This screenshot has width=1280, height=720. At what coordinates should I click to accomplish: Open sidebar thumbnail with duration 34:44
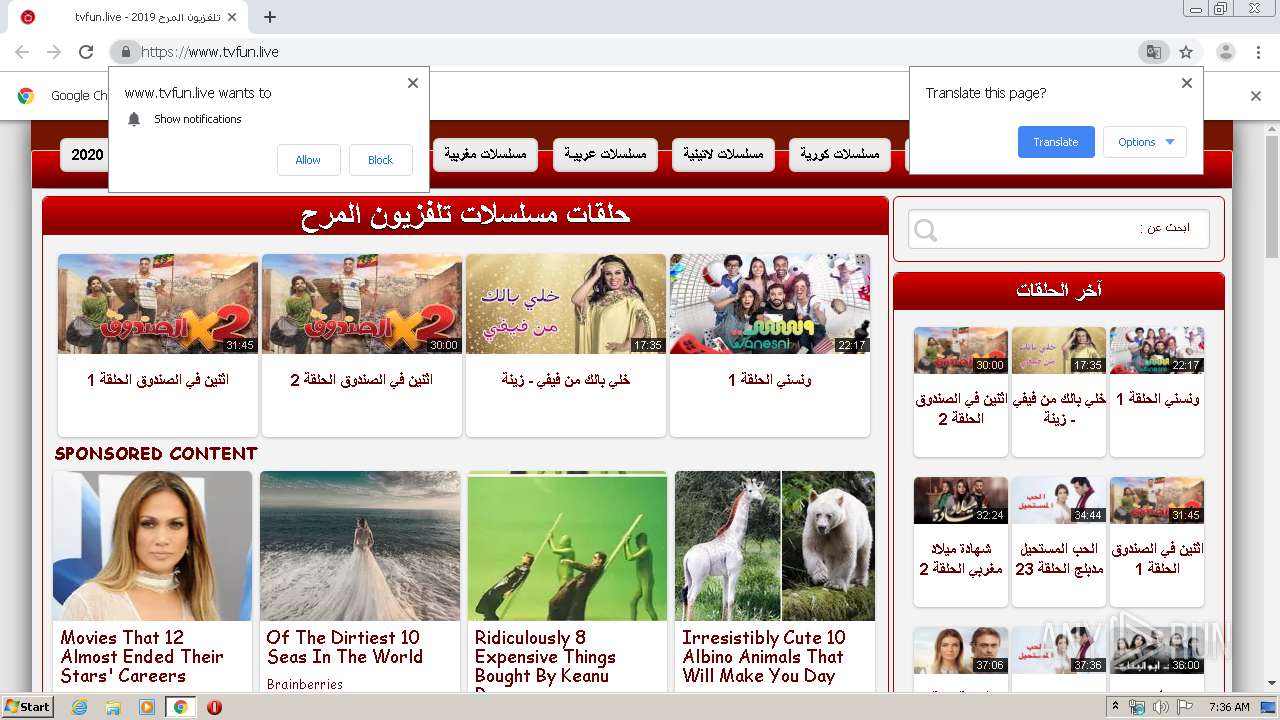coord(1059,500)
